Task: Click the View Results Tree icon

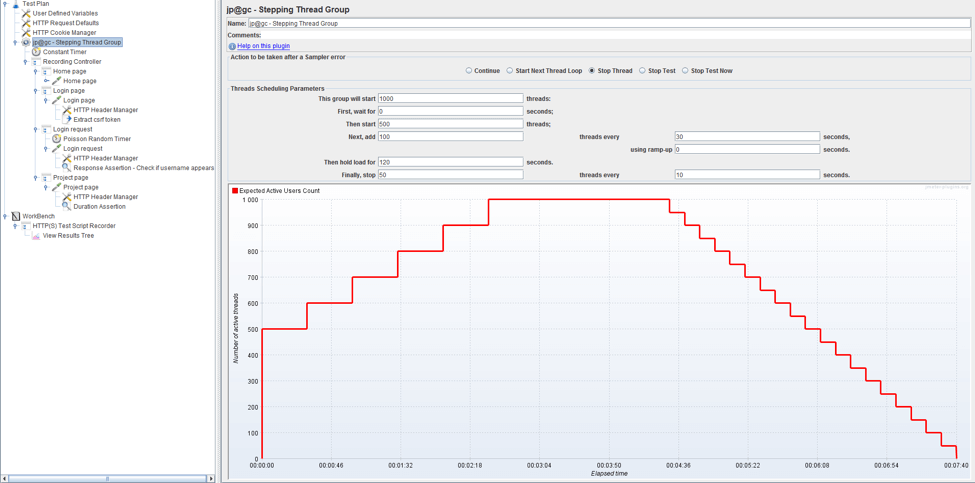Action: (x=36, y=236)
